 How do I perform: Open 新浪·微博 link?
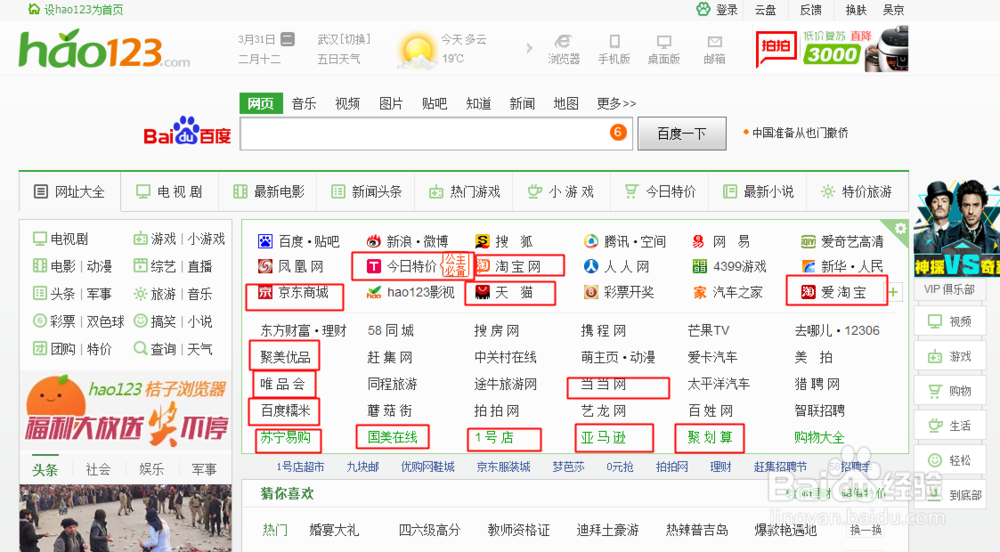[408, 242]
